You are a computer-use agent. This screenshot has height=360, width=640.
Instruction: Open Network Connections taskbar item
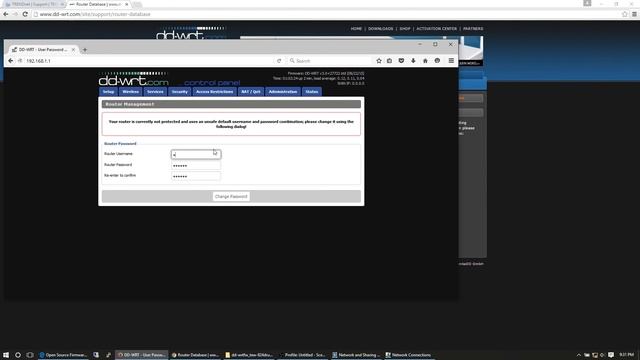click(409, 355)
